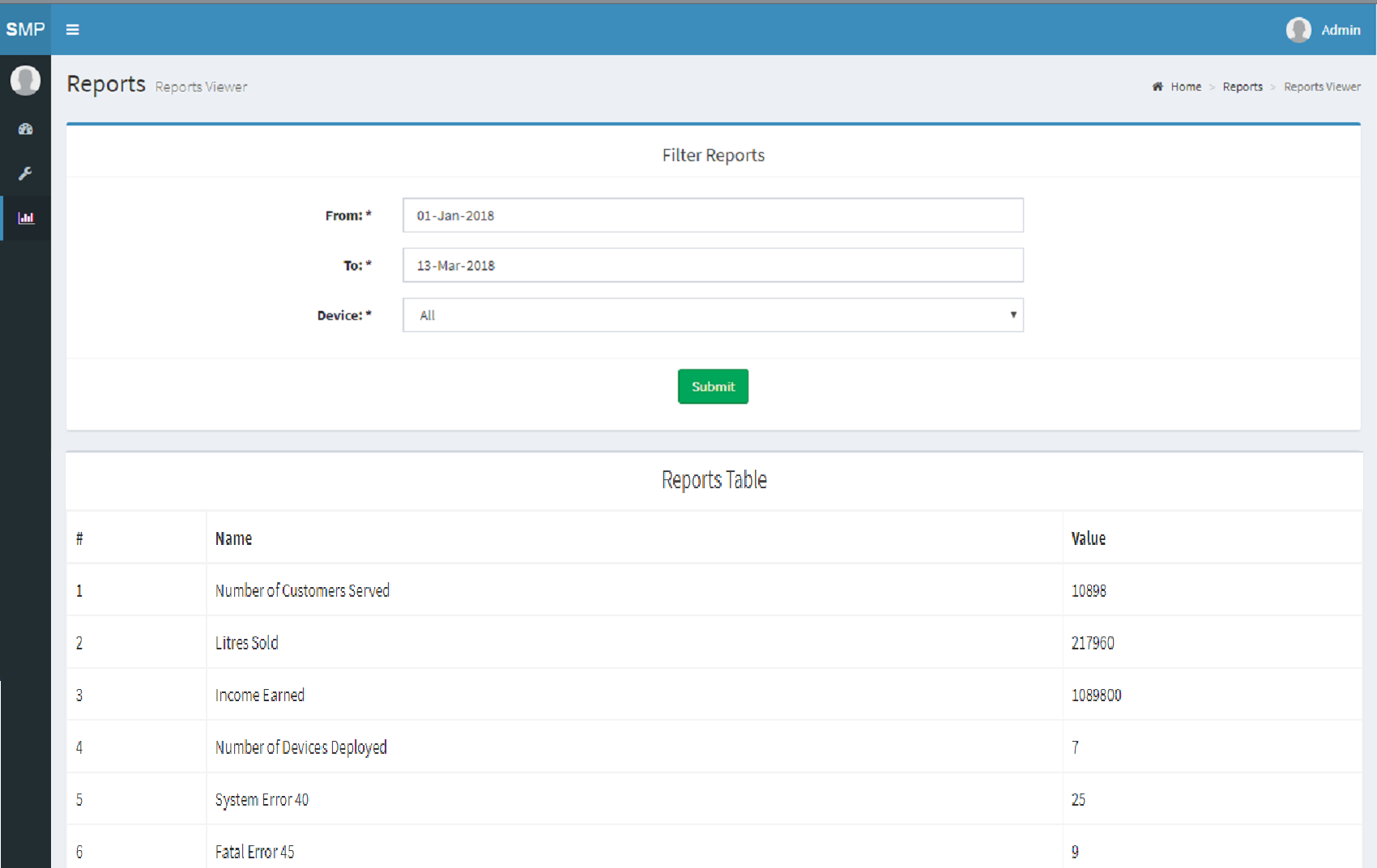The height and width of the screenshot is (868, 1377).
Task: Go to Reports in the breadcrumb
Action: coord(1242,87)
